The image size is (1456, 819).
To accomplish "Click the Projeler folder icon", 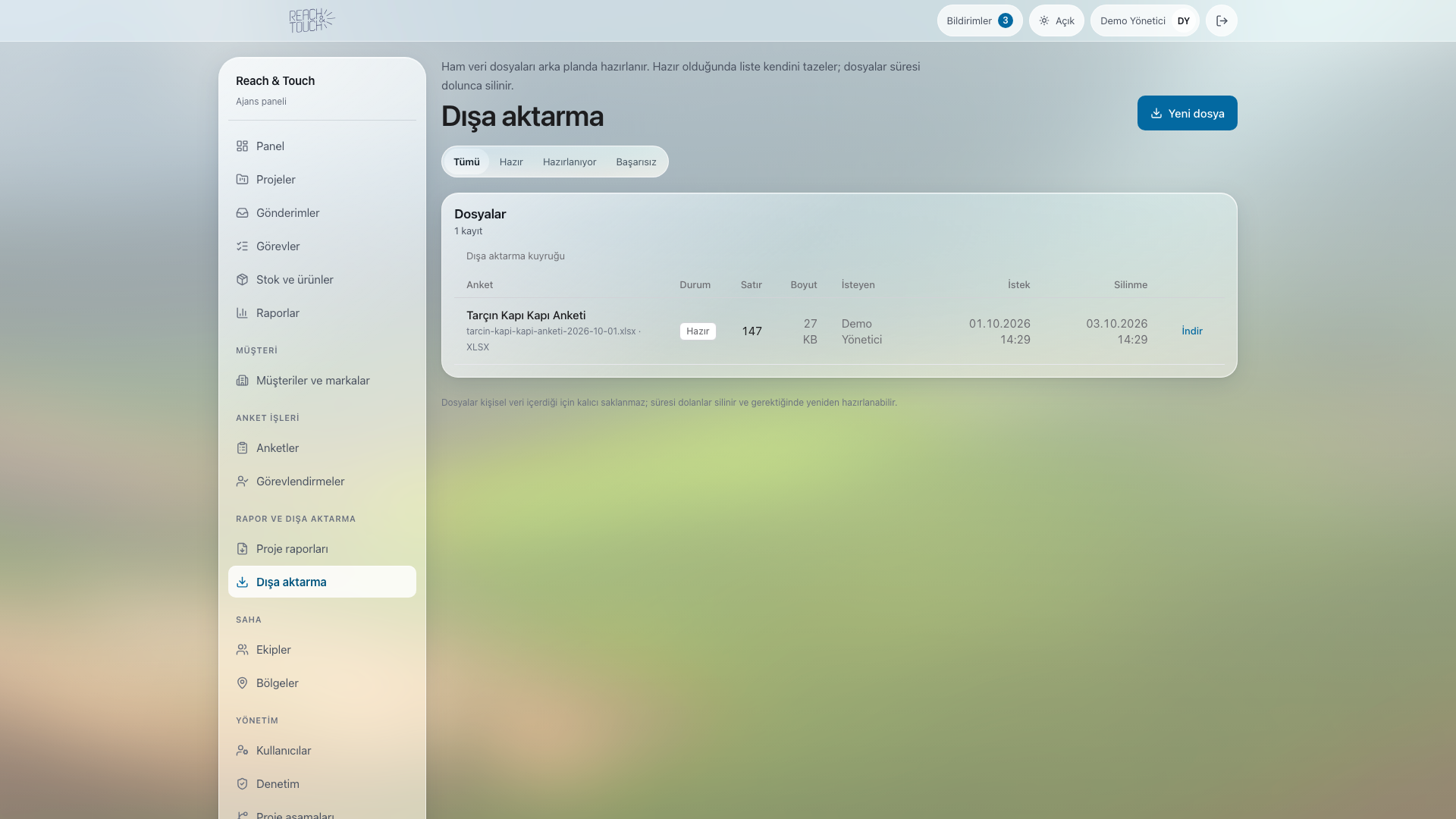I will (x=242, y=179).
